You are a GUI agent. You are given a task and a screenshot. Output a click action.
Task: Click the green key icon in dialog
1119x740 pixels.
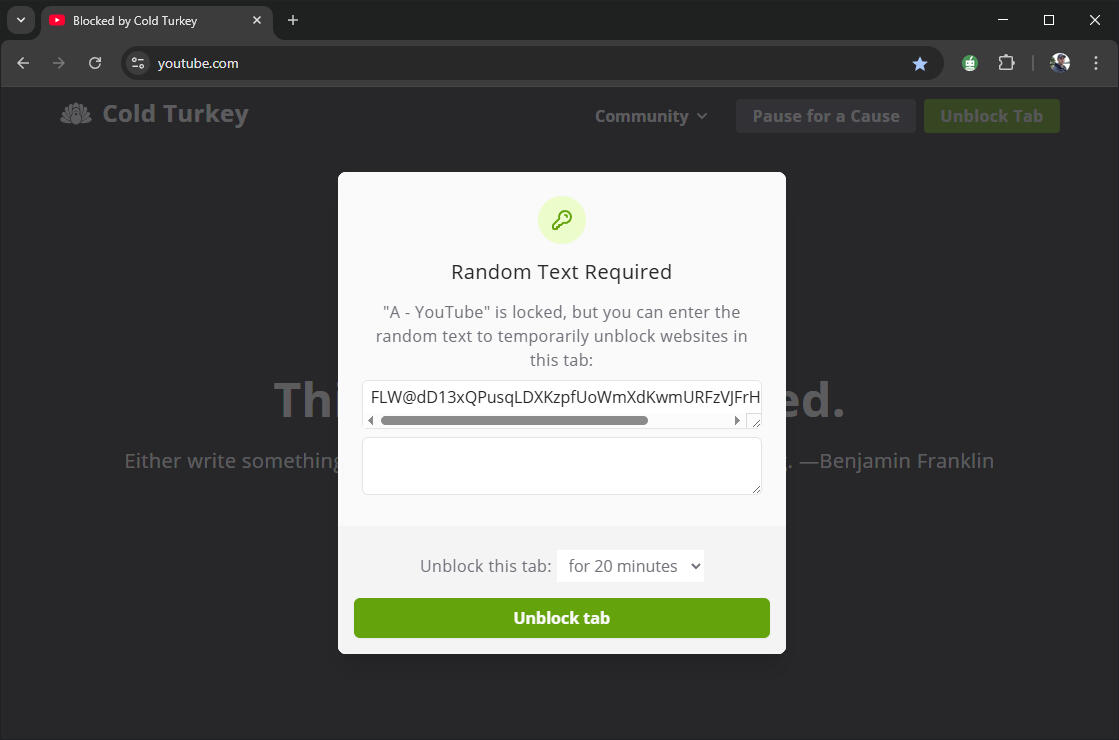562,220
